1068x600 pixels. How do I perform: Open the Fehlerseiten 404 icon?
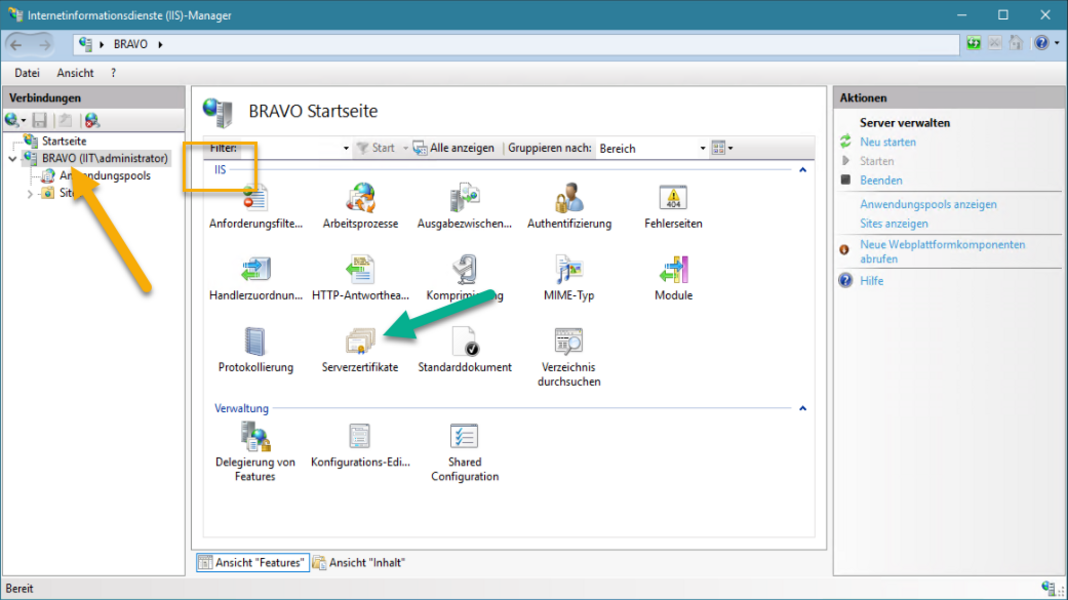[673, 200]
